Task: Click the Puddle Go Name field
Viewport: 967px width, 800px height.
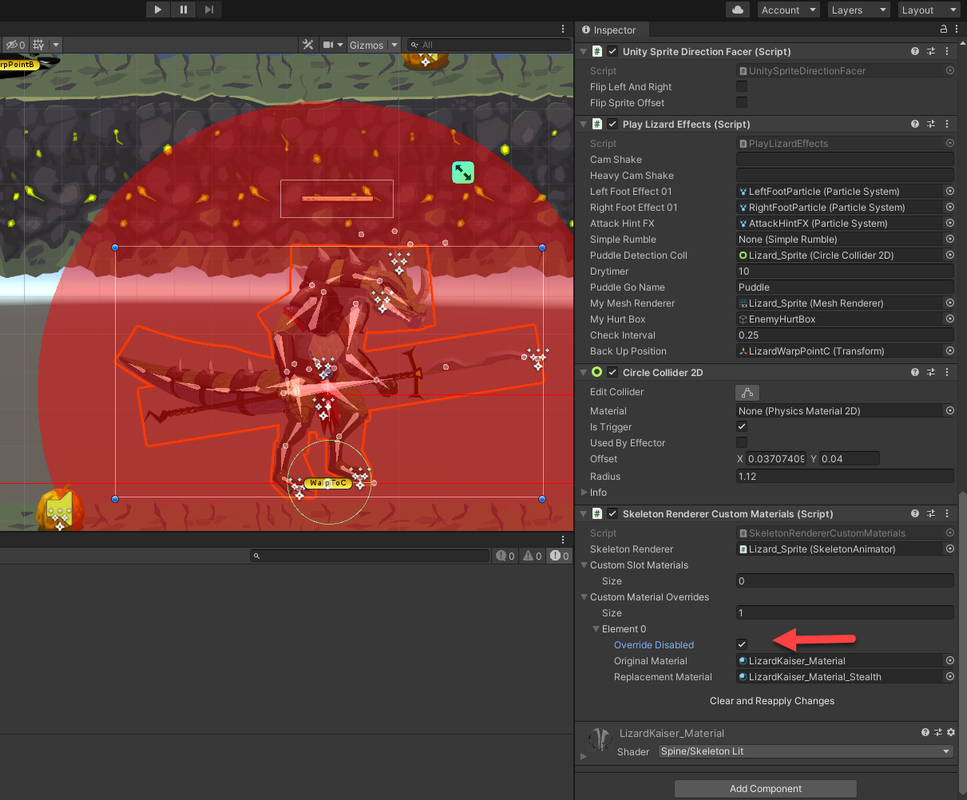Action: pyautogui.click(x=845, y=287)
